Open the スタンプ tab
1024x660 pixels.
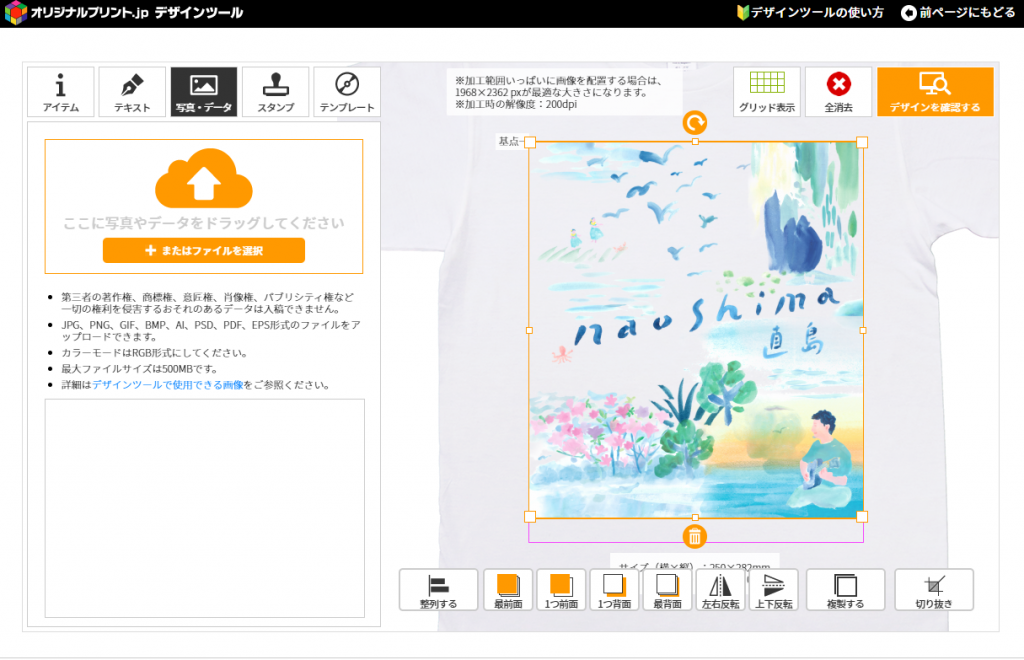point(276,91)
